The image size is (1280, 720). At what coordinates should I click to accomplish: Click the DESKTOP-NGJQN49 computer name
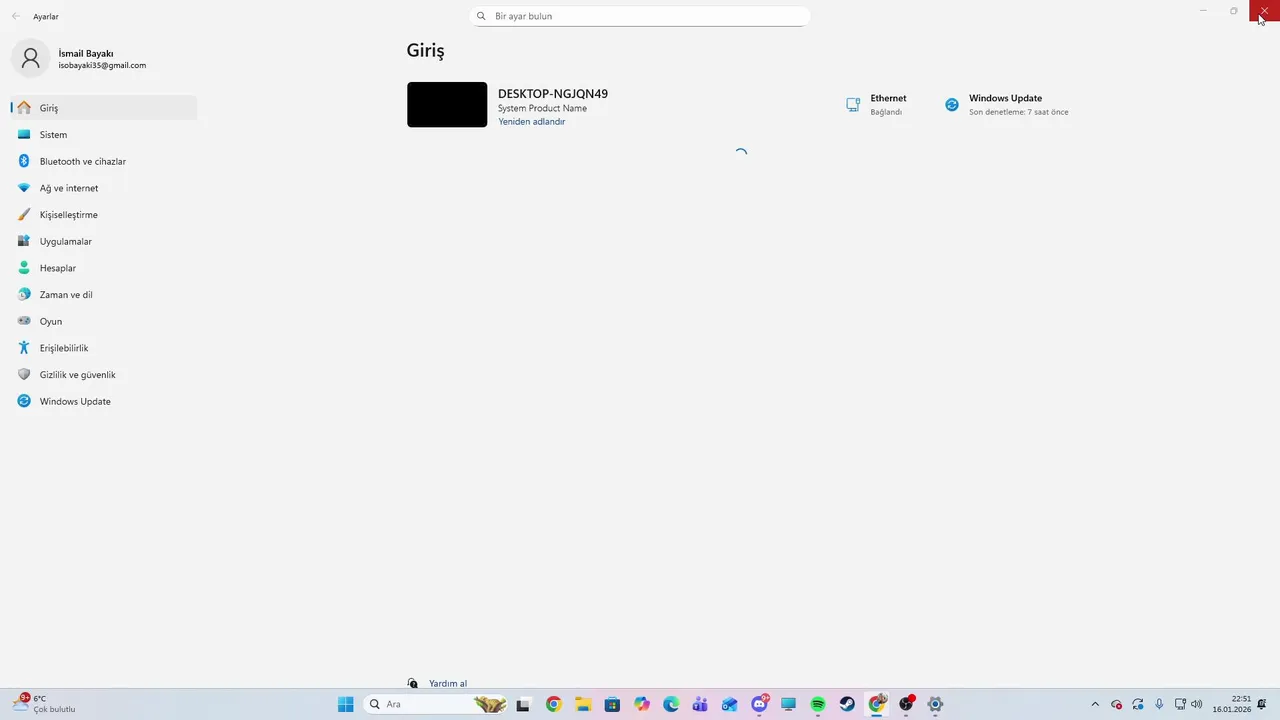coord(553,94)
